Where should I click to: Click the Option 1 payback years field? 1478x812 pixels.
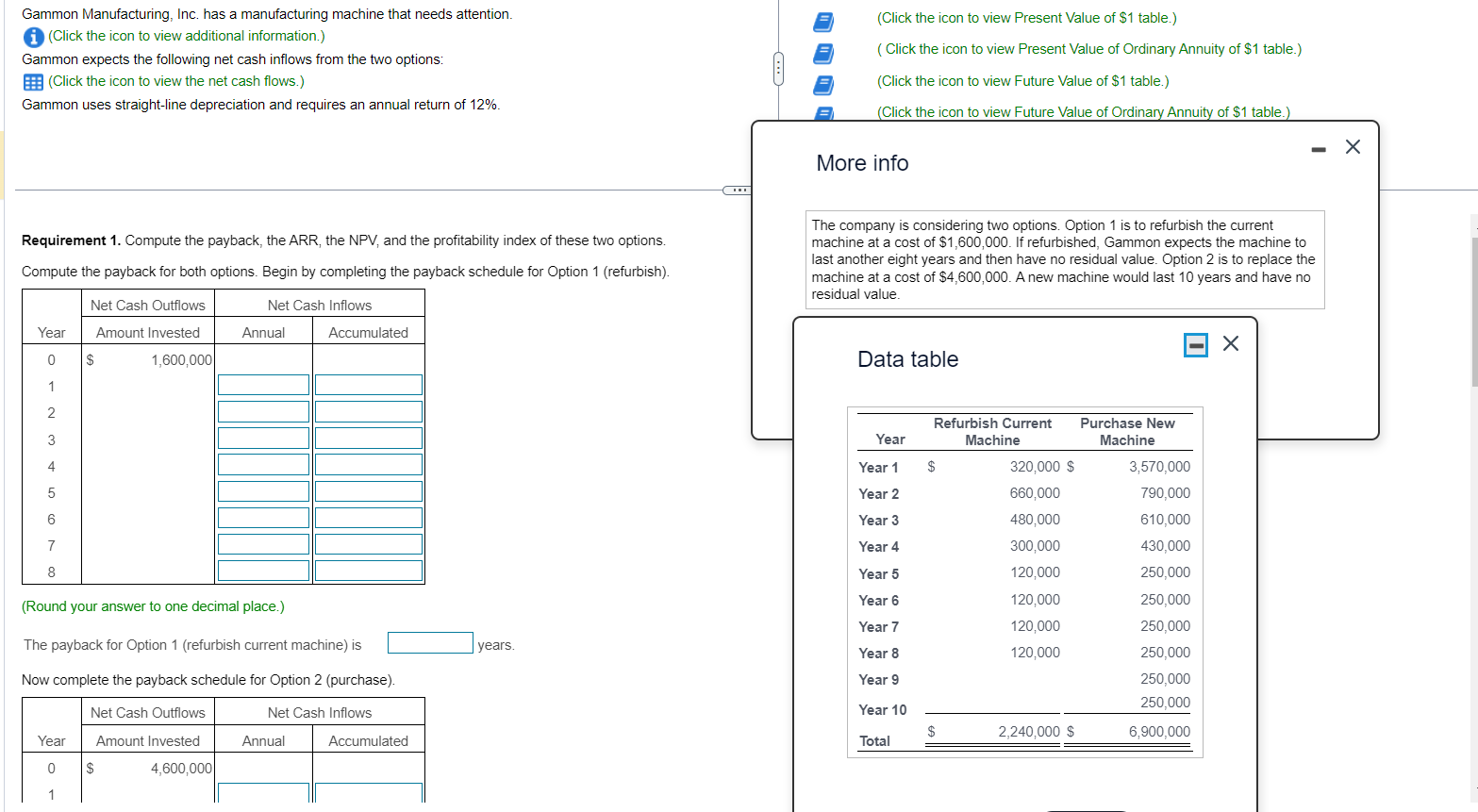point(430,642)
